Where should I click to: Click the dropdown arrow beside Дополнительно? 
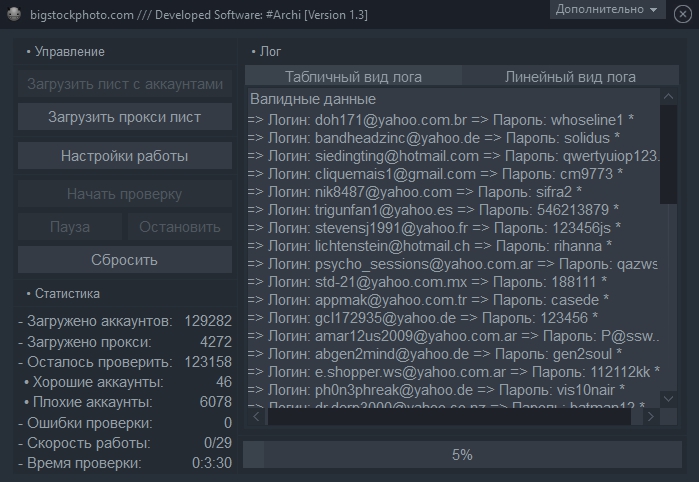point(654,10)
